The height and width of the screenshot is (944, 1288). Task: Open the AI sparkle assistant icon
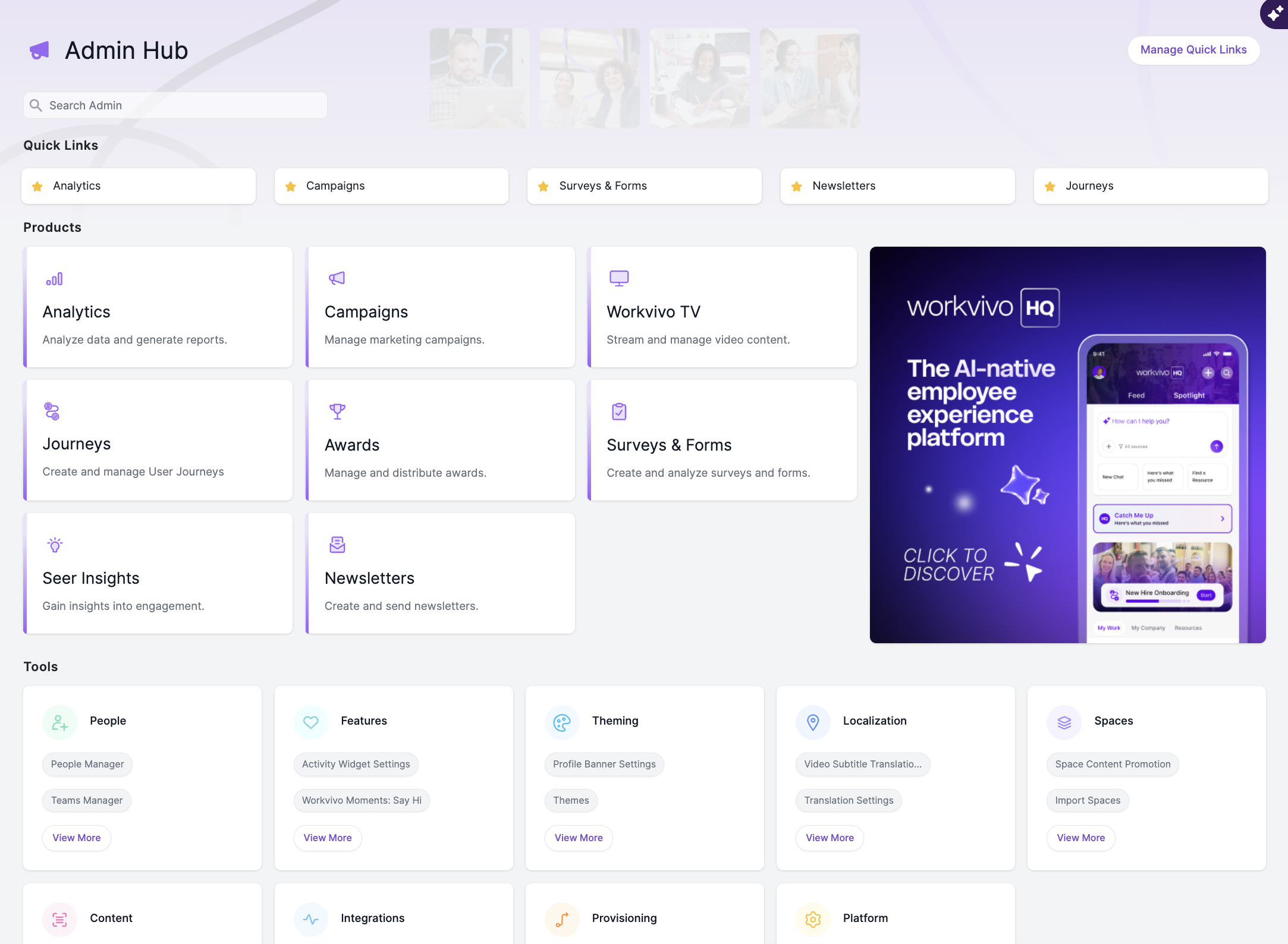pos(1274,14)
